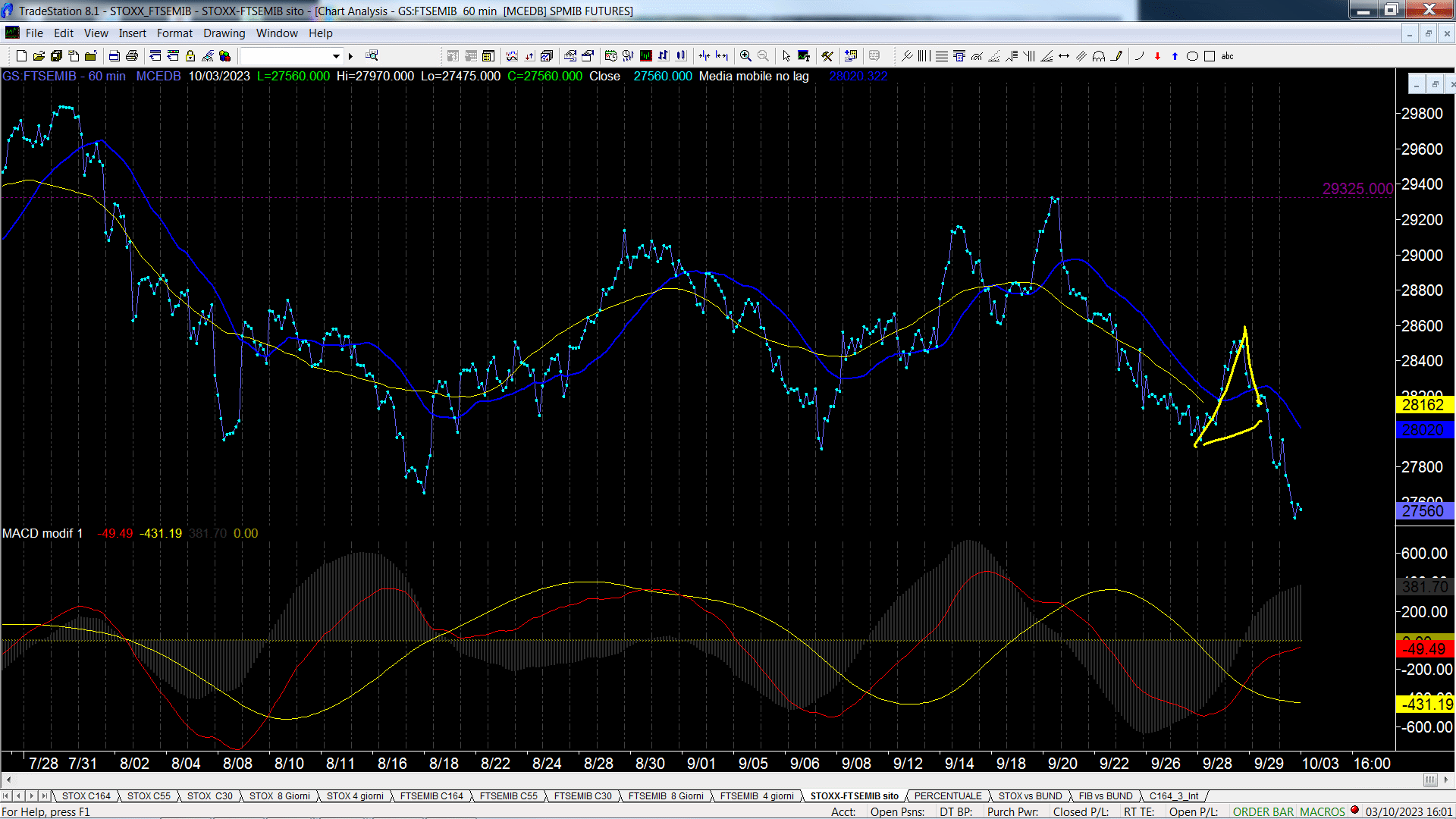1456x819 pixels.
Task: Select the horizontal double-arrow drawing tool
Action: click(1064, 55)
